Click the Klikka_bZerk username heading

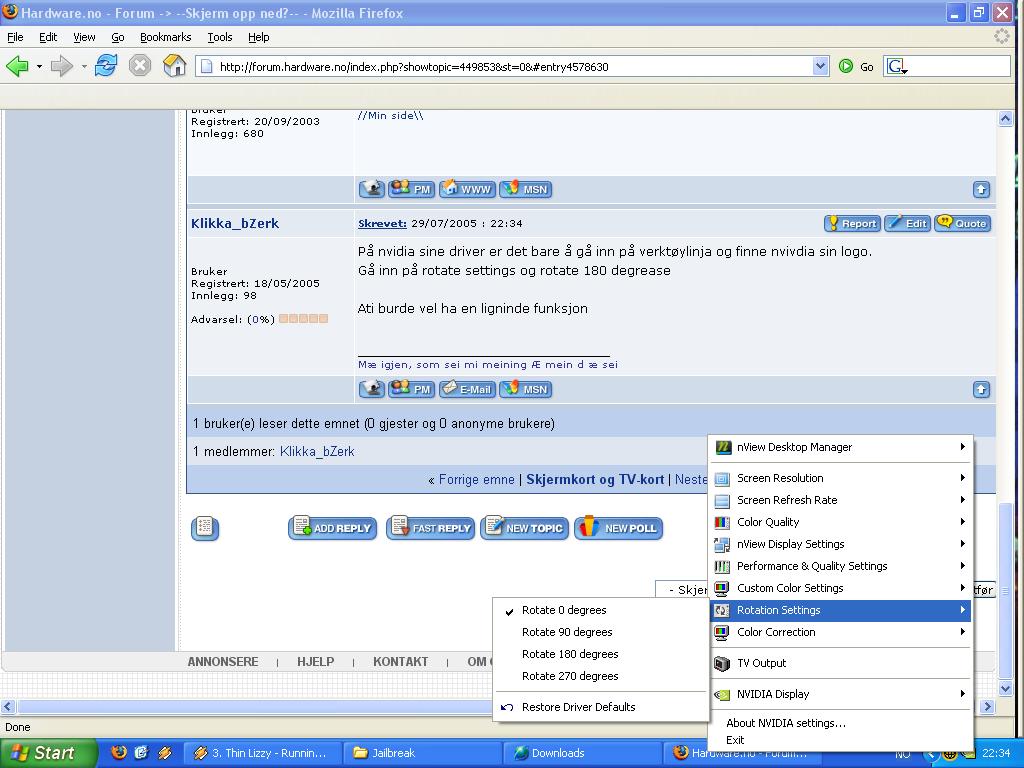235,223
